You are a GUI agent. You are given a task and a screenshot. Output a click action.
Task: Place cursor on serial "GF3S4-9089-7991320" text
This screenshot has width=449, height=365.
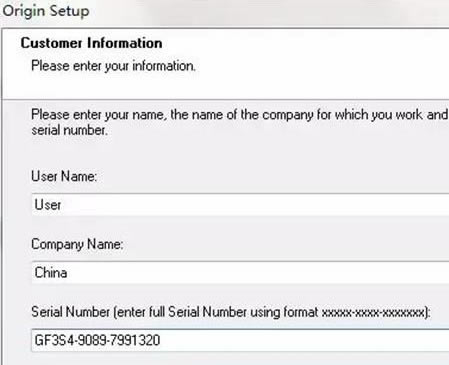point(97,340)
